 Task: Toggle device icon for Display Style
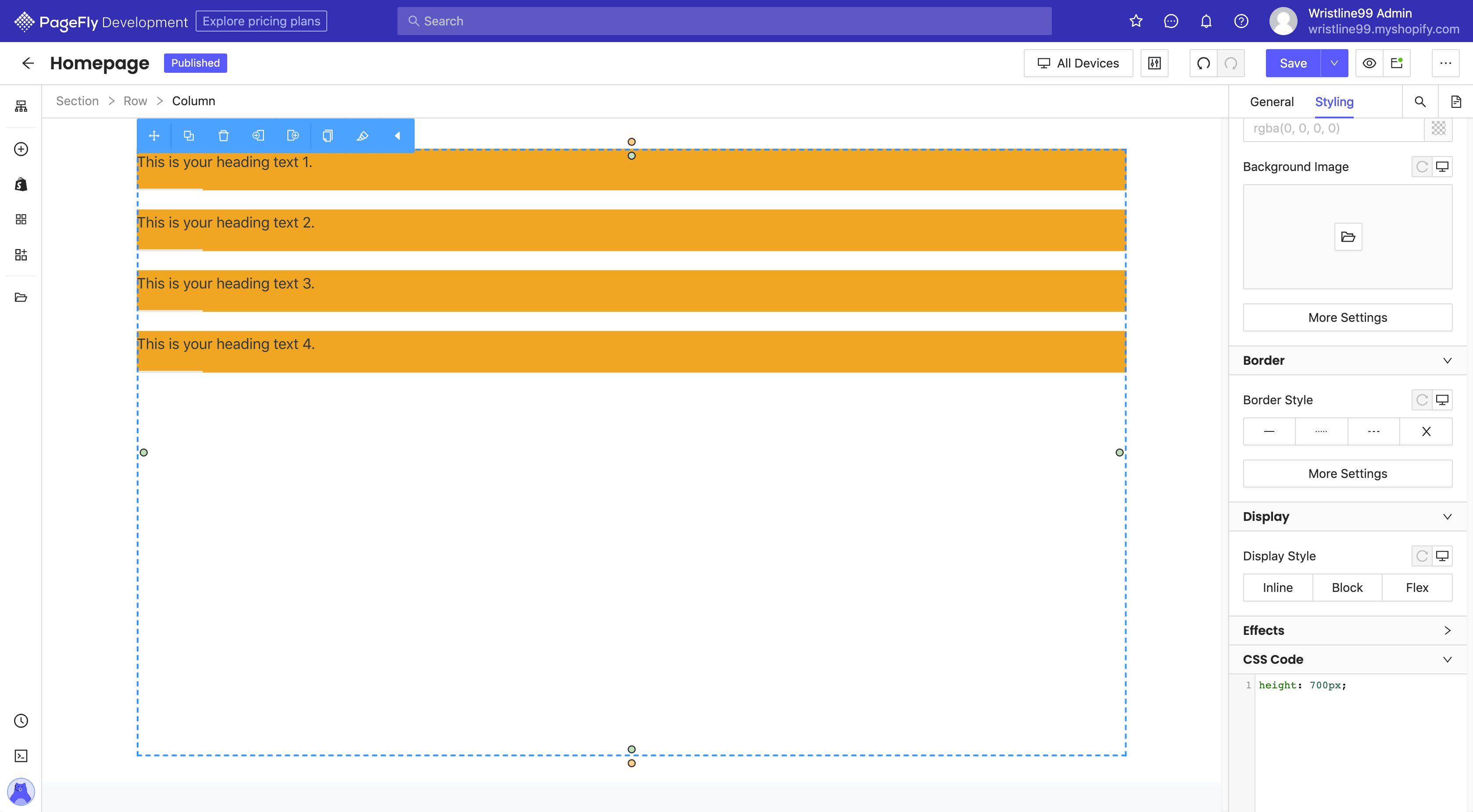pyautogui.click(x=1443, y=556)
